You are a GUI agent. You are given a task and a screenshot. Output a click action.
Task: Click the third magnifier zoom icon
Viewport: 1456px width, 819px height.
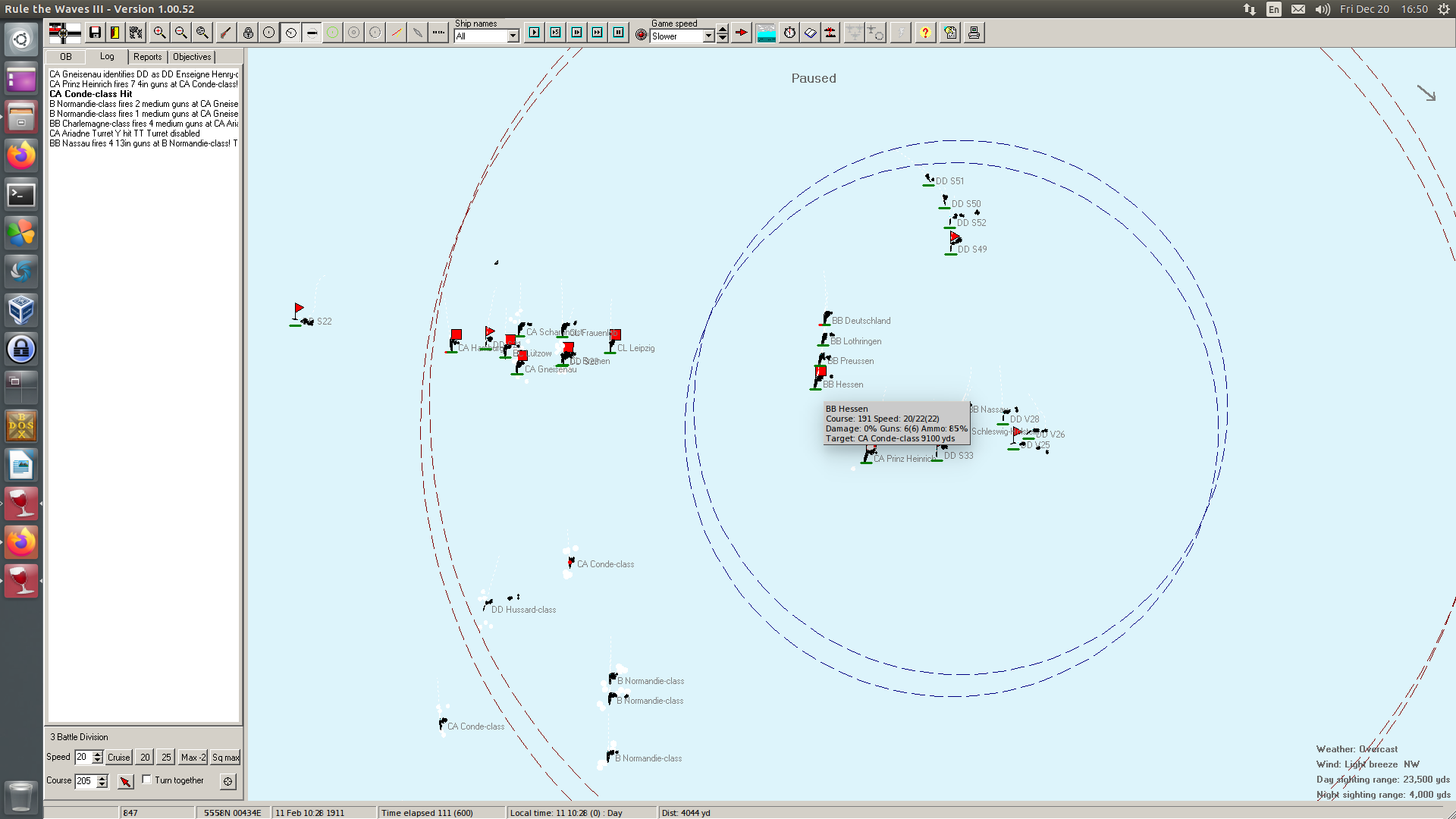point(202,33)
